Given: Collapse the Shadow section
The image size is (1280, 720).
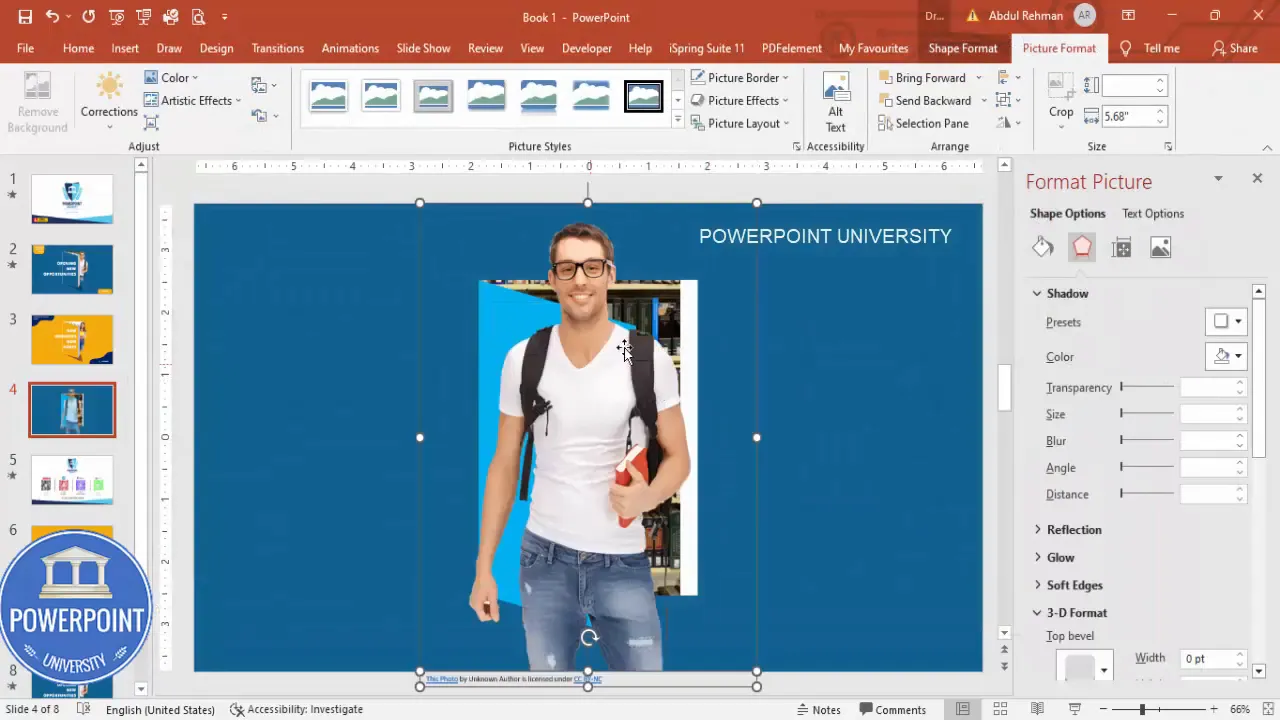Looking at the screenshot, I should pyautogui.click(x=1067, y=293).
